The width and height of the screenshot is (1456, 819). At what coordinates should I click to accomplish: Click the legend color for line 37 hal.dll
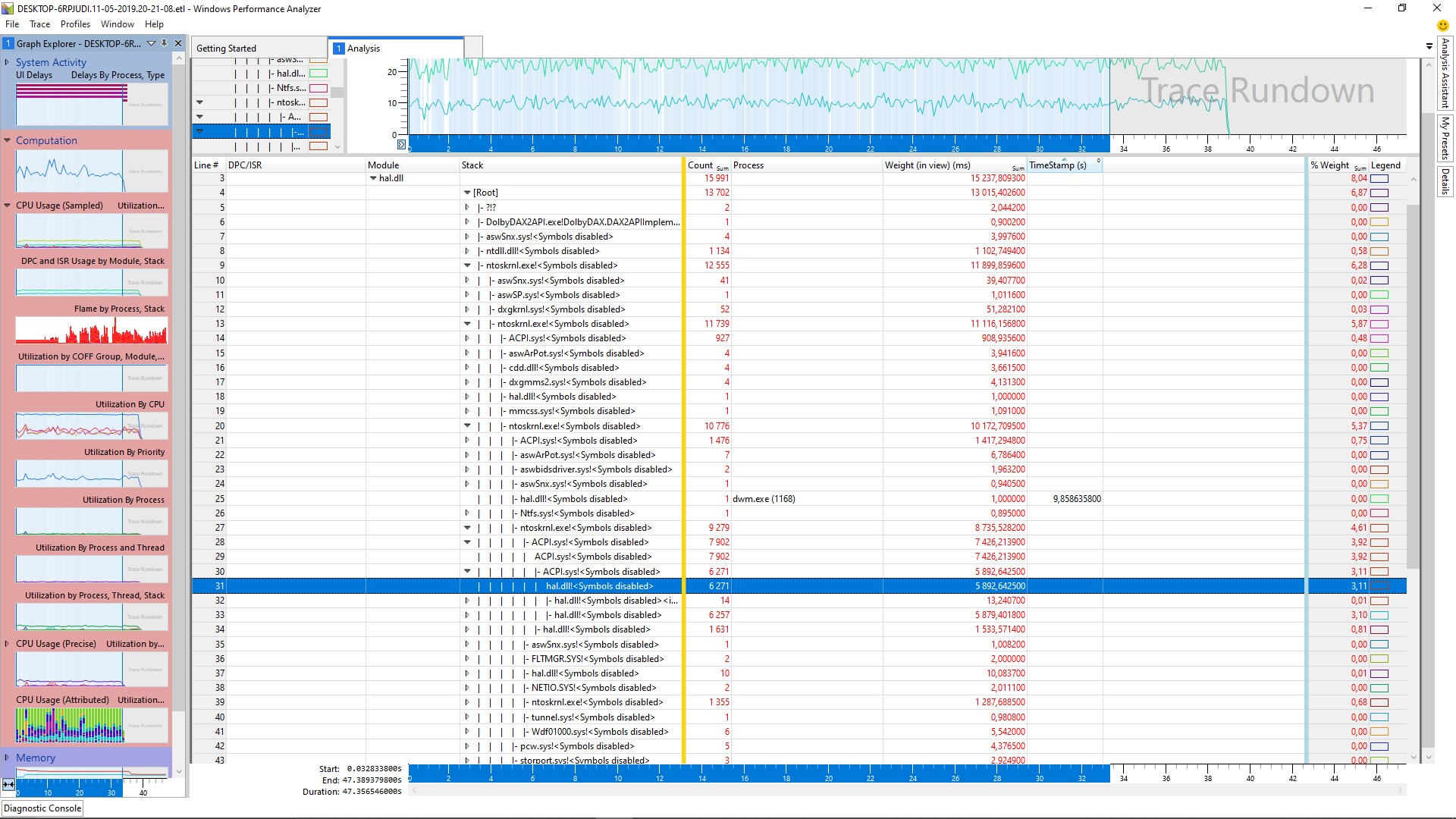1379,673
